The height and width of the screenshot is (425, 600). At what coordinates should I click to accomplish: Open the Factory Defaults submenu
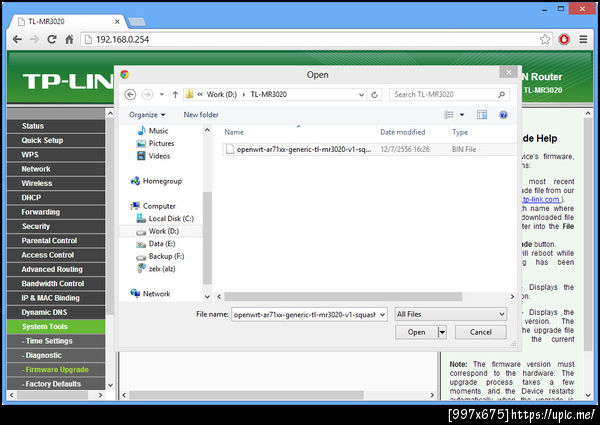pos(56,384)
